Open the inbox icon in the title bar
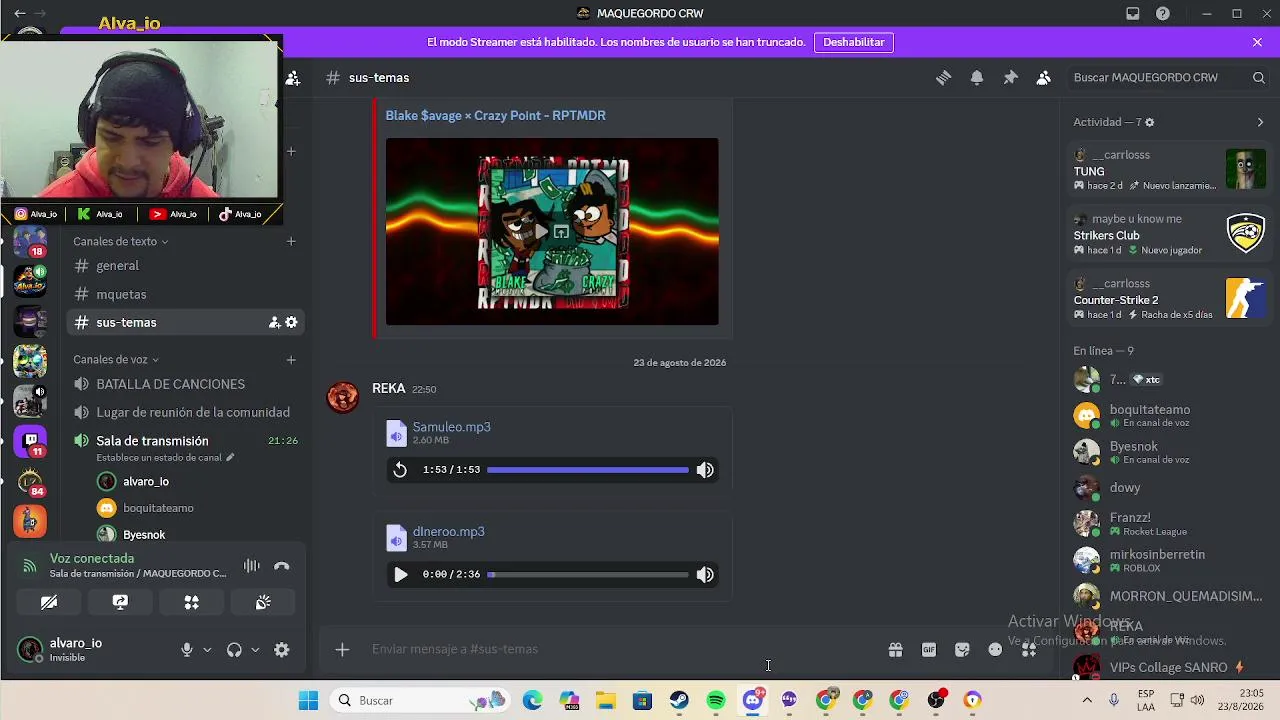This screenshot has height=720, width=1280. (1133, 14)
